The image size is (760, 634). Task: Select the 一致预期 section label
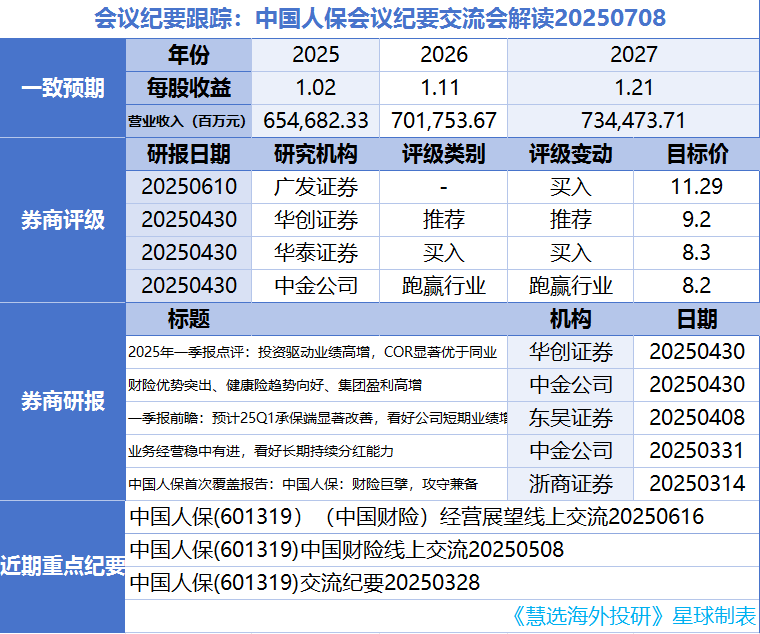[63, 88]
